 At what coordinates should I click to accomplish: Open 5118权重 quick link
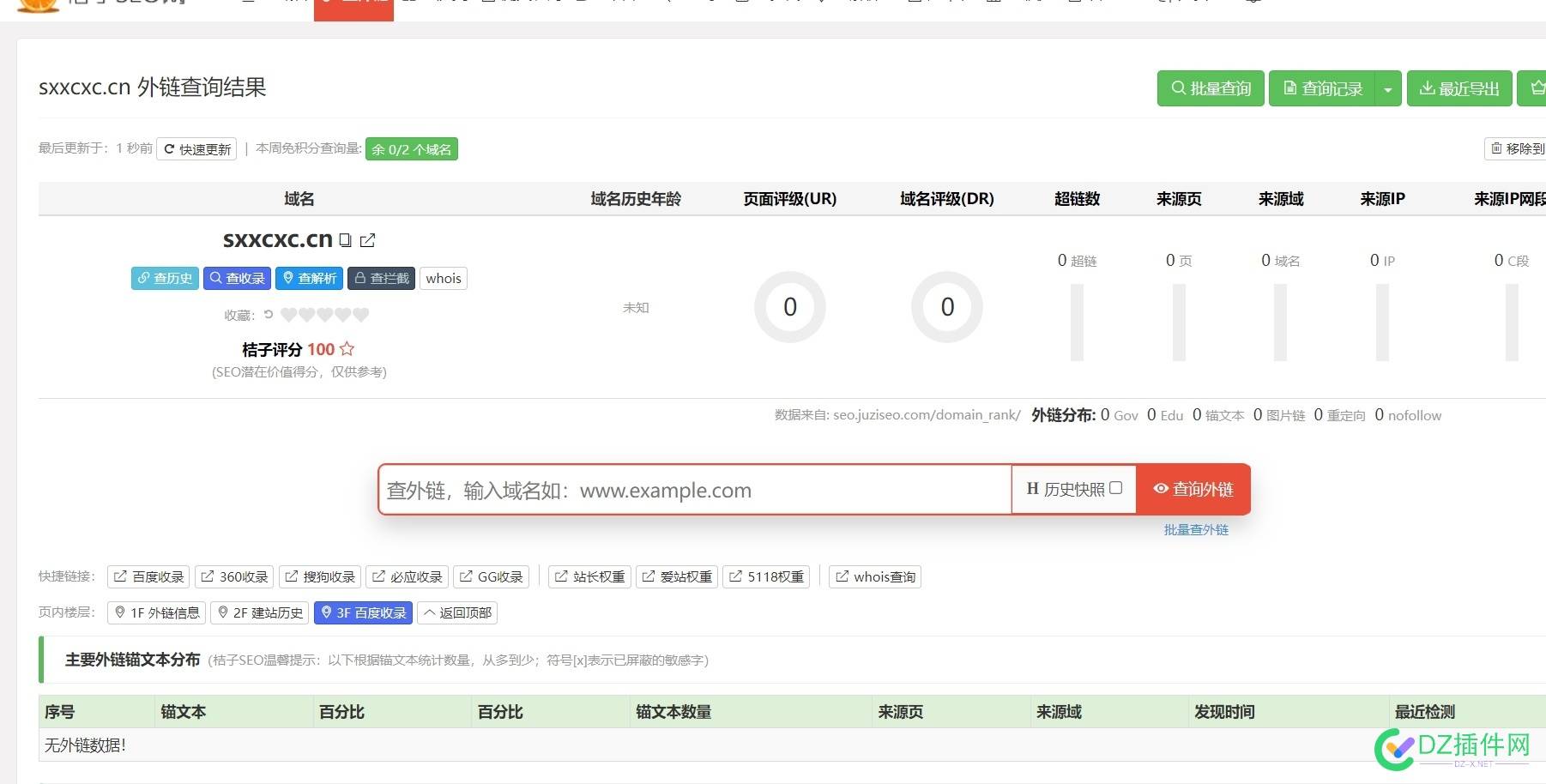pyautogui.click(x=767, y=576)
